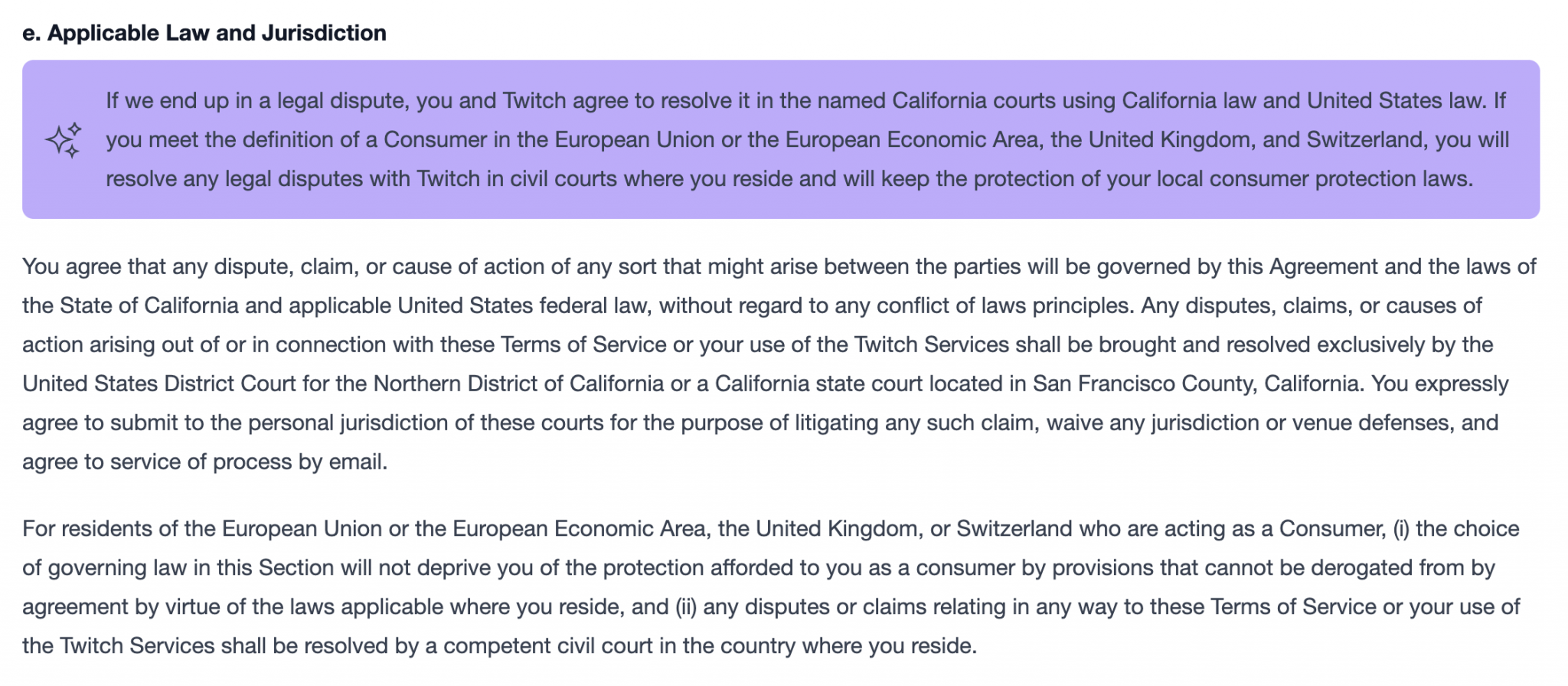
Task: Click the sparkle icon in the summary box
Action: click(x=64, y=140)
